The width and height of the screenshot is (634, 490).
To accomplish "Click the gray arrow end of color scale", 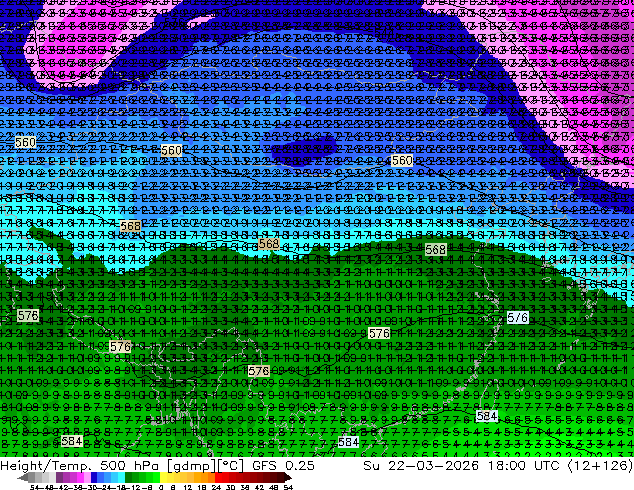I will tap(23, 478).
